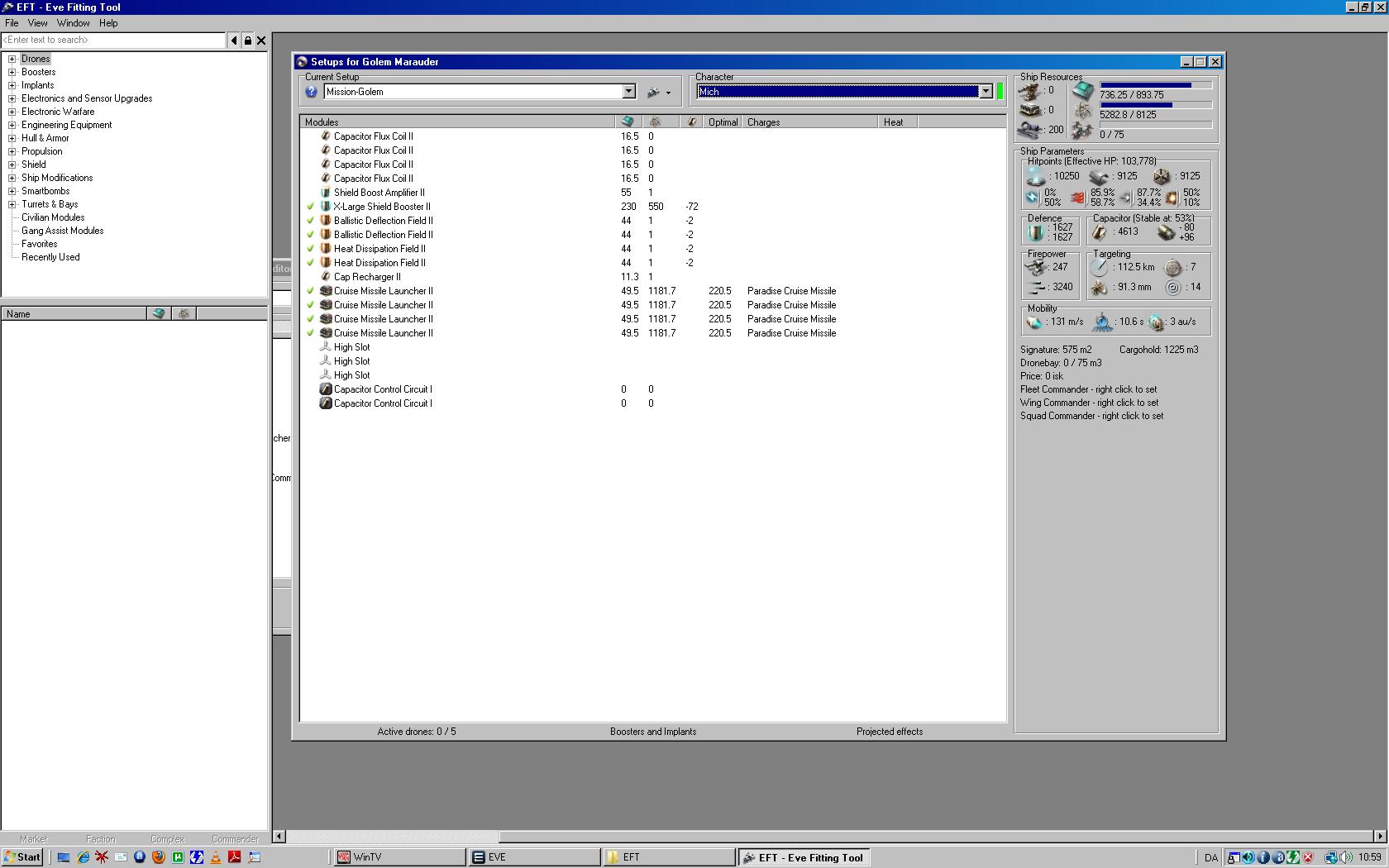Toggle first Ballistic Deflection Field II checkmark
This screenshot has width=1389, height=868.
[x=311, y=221]
